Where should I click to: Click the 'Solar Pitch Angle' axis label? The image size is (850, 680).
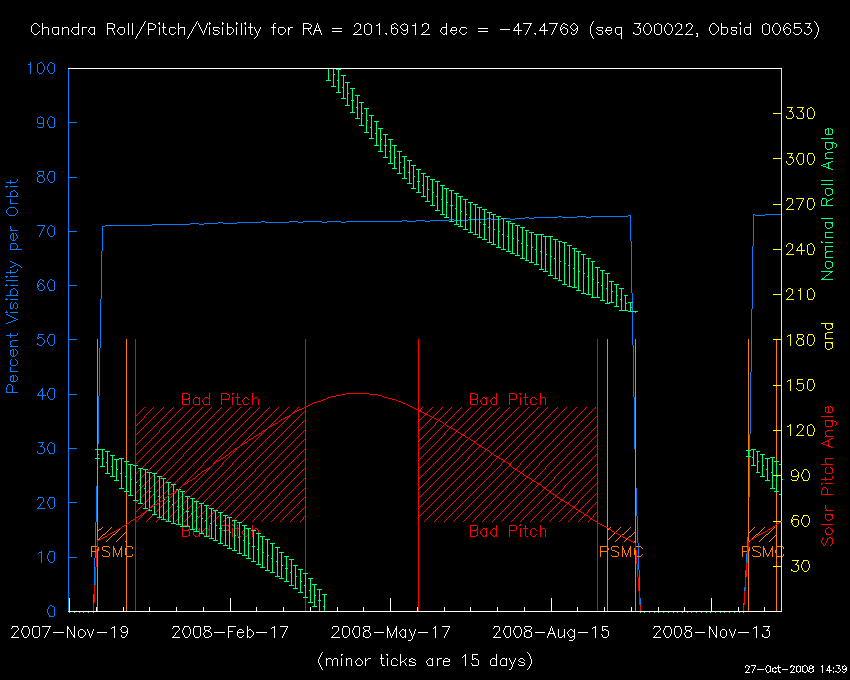click(x=827, y=476)
